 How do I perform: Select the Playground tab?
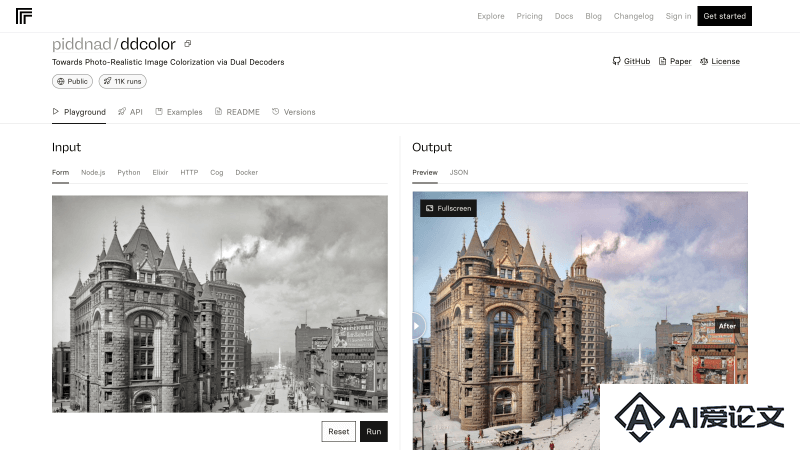click(x=79, y=112)
